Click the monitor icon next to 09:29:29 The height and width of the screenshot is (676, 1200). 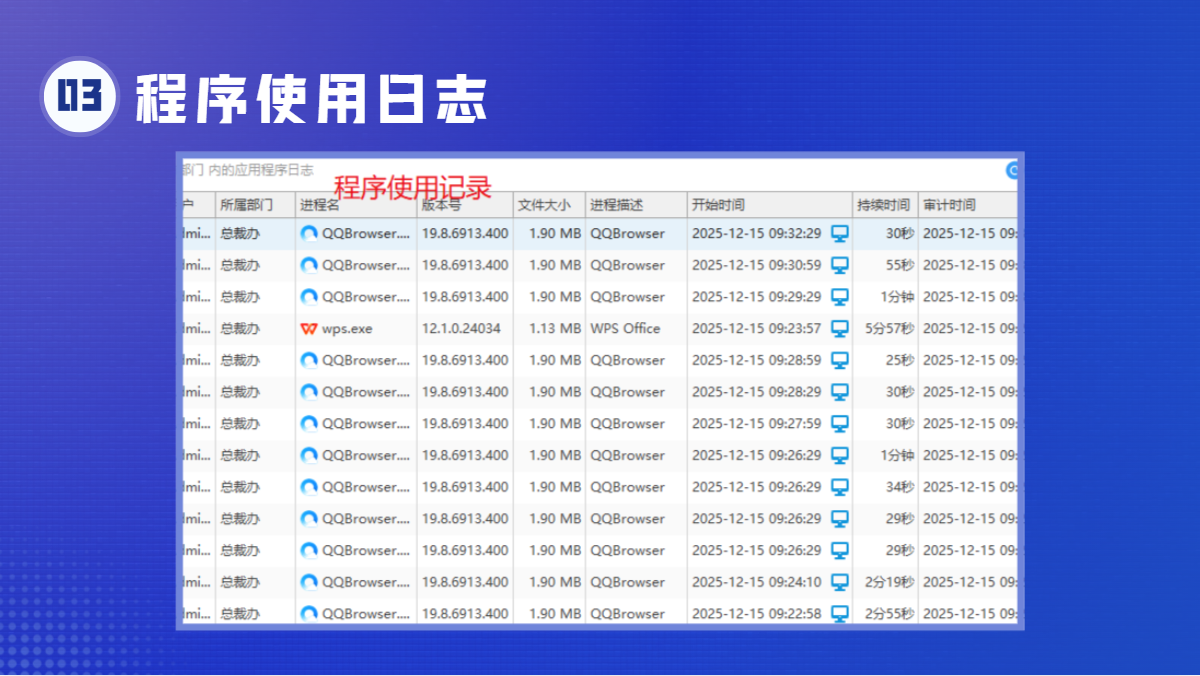point(840,297)
